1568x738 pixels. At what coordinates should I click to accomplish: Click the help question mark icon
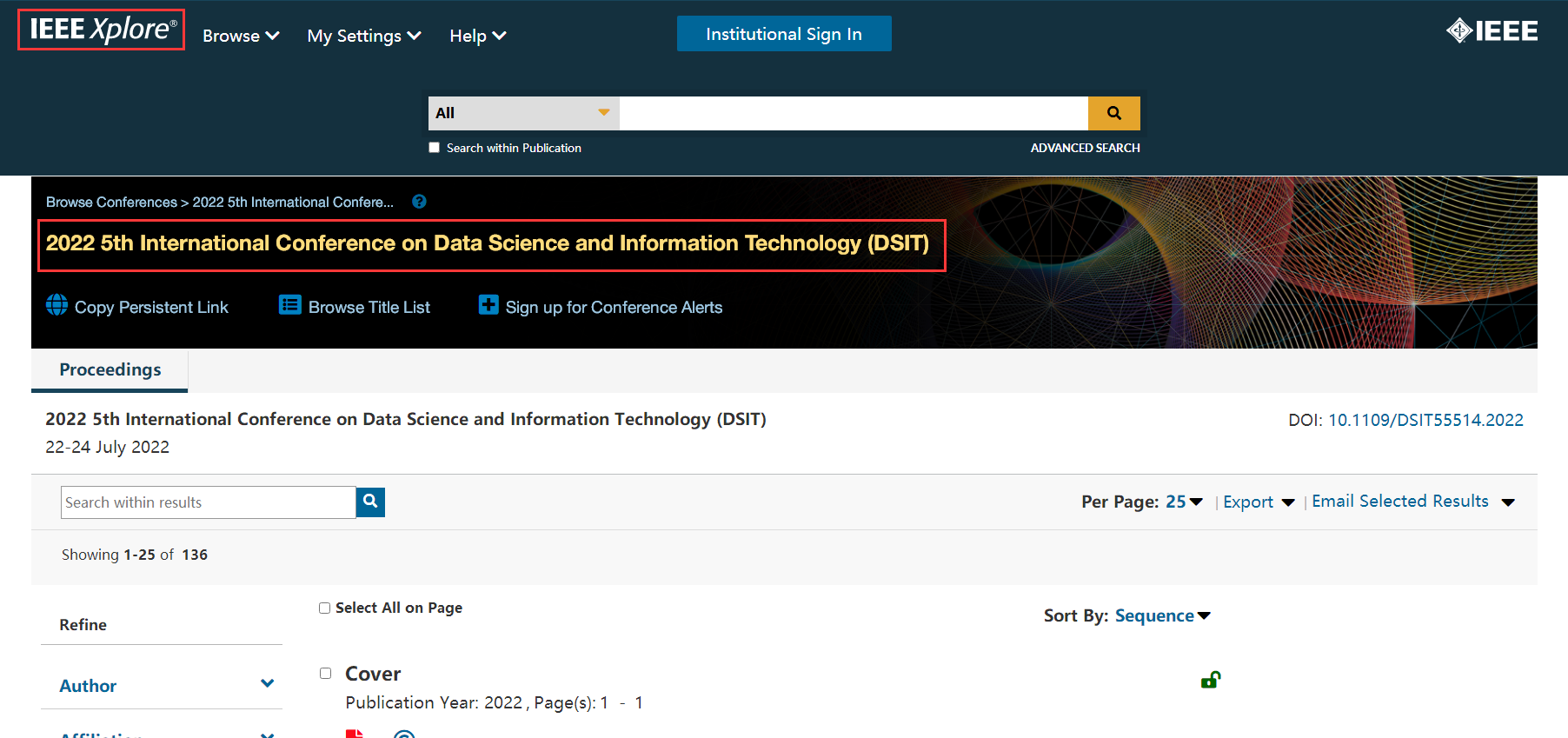419,202
